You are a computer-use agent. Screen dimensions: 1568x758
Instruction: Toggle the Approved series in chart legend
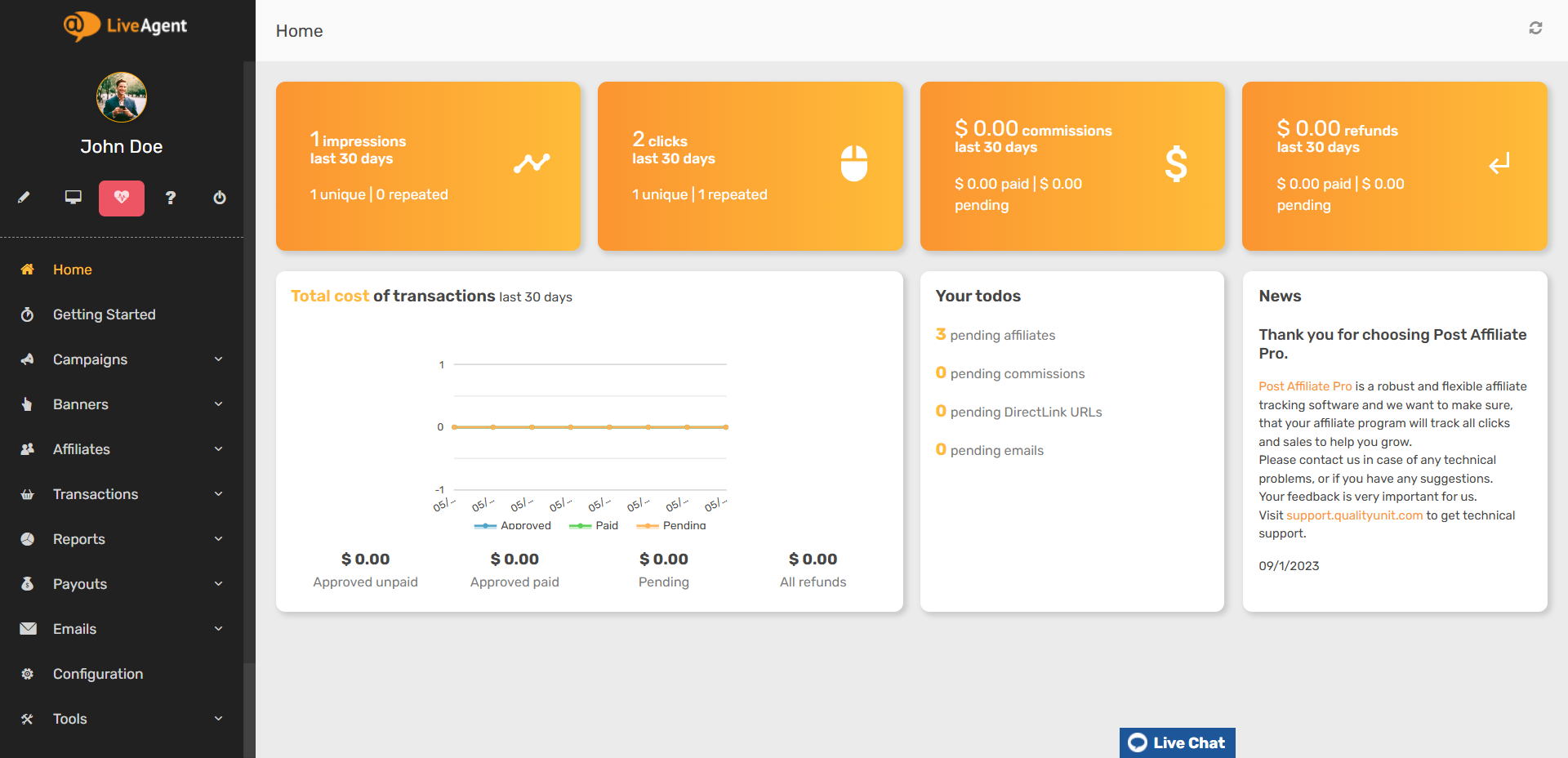click(513, 525)
